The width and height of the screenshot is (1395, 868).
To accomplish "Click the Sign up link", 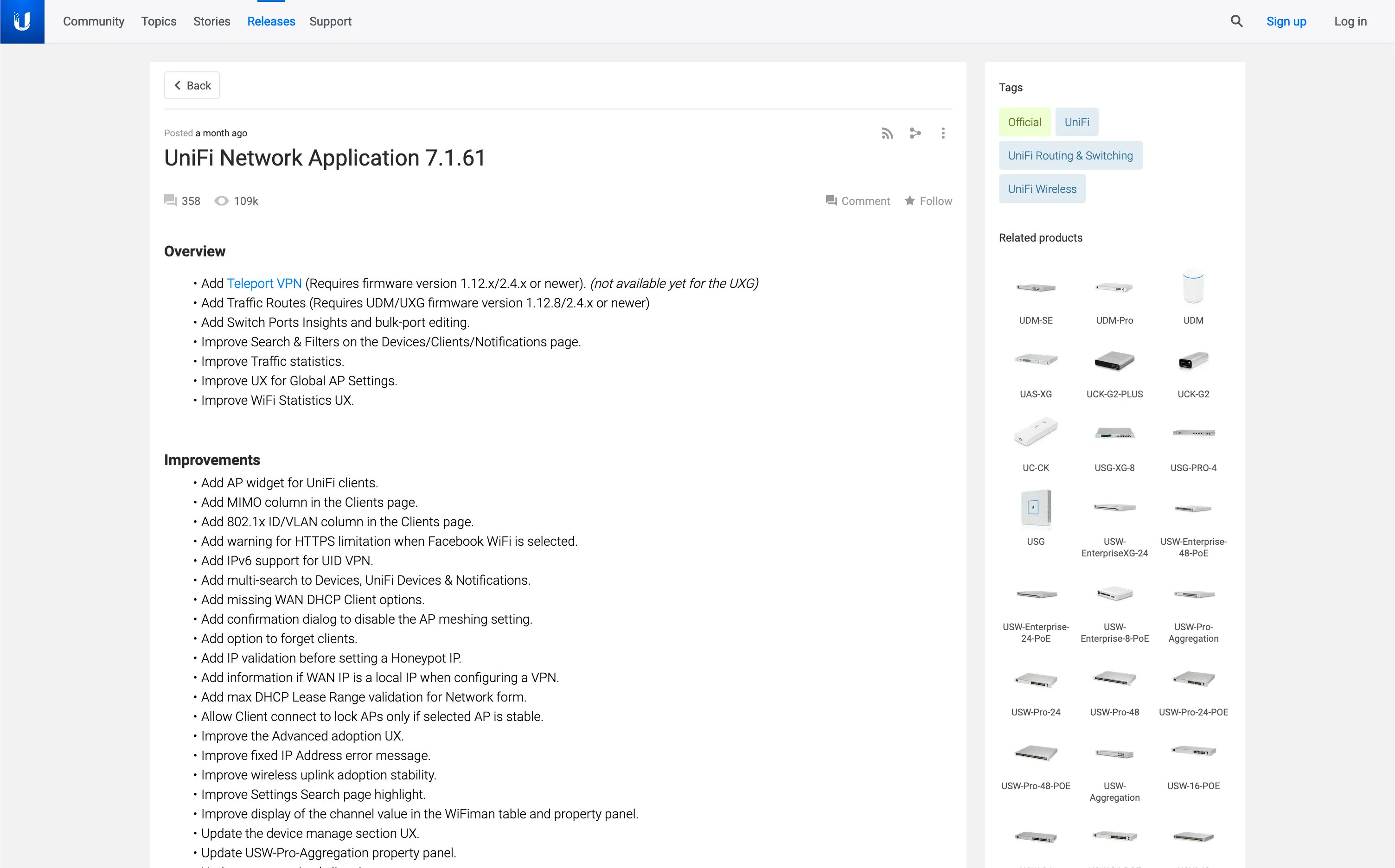I will click(1286, 21).
